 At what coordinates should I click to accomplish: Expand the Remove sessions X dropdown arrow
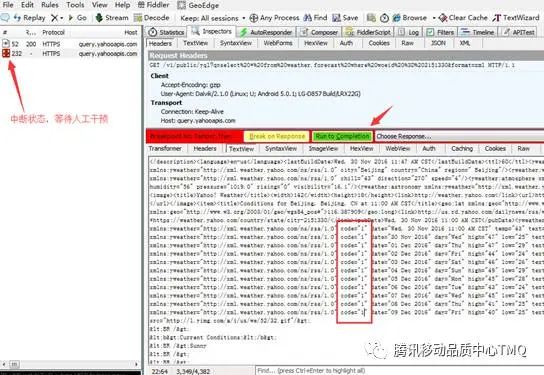point(62,18)
